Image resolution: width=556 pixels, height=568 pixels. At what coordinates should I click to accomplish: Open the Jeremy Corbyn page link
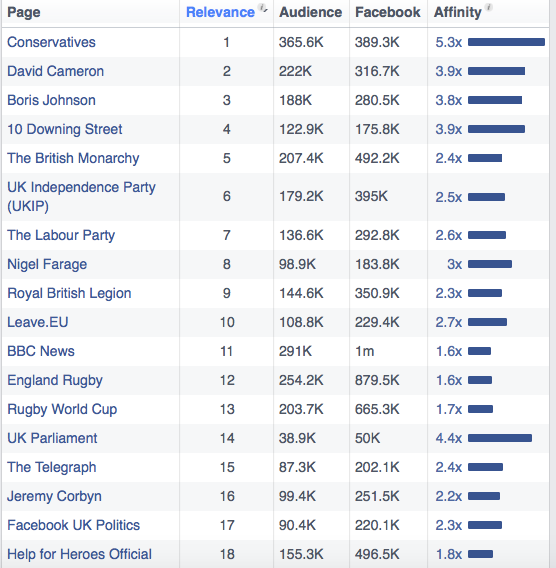coord(54,496)
